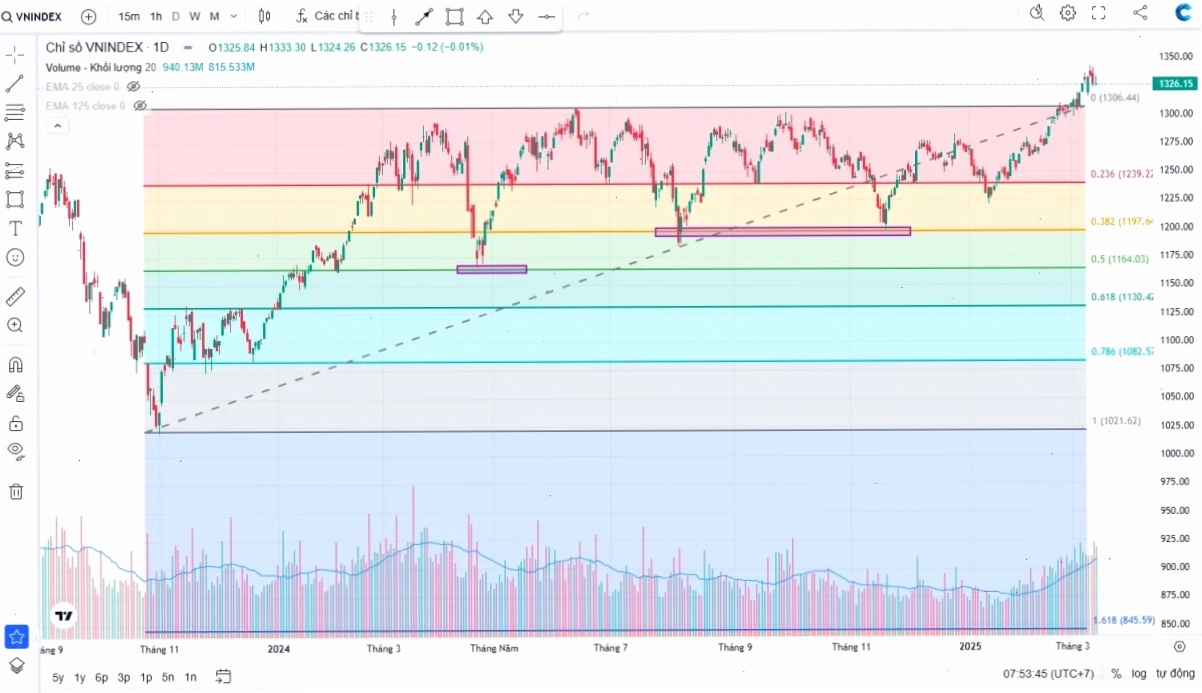Enter fullscreen chart mode

click(1098, 13)
